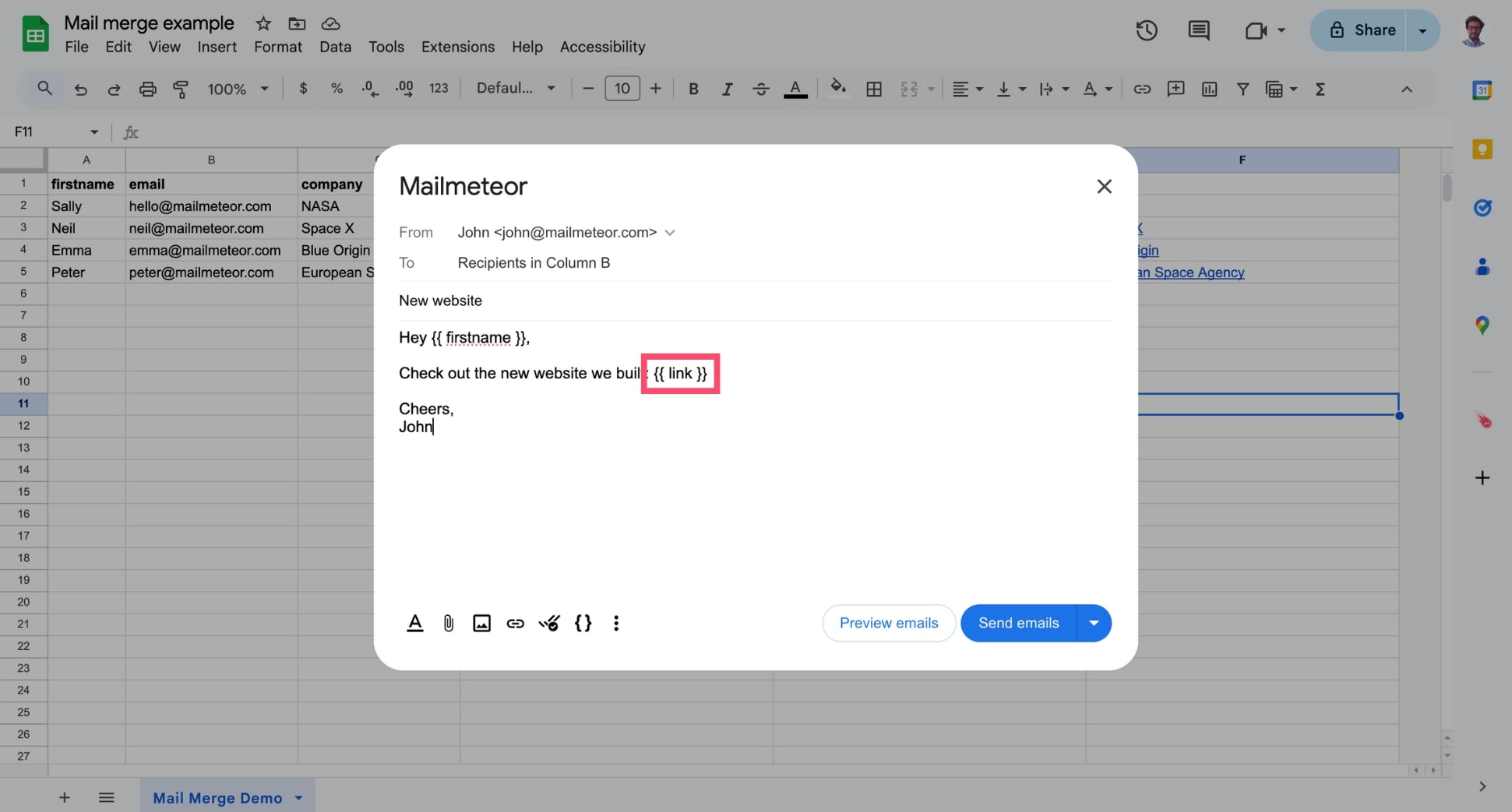Format as currency with dollar icon

(303, 89)
